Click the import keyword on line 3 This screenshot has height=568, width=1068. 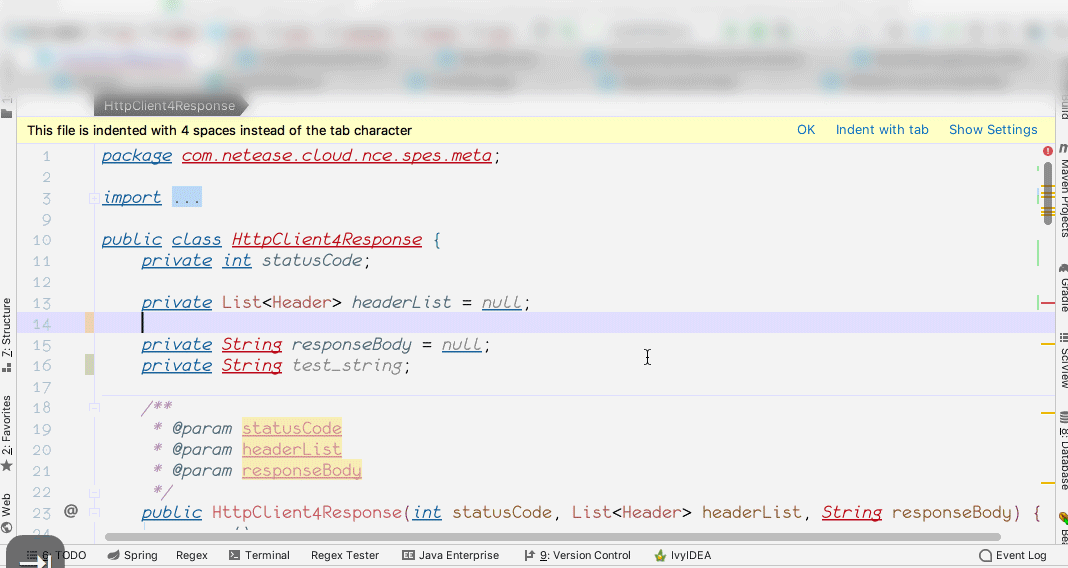click(x=132, y=198)
